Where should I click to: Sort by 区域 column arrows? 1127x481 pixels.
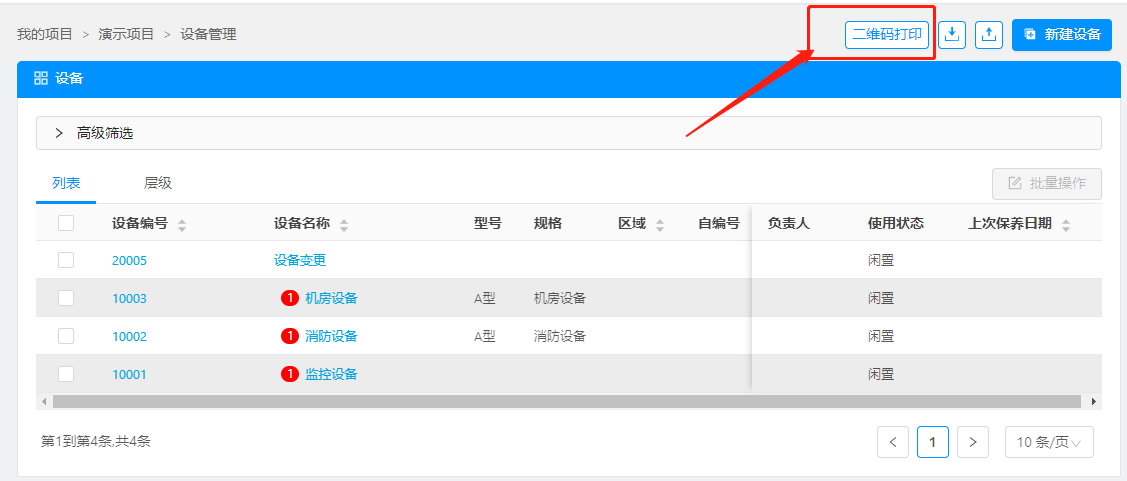click(x=660, y=224)
